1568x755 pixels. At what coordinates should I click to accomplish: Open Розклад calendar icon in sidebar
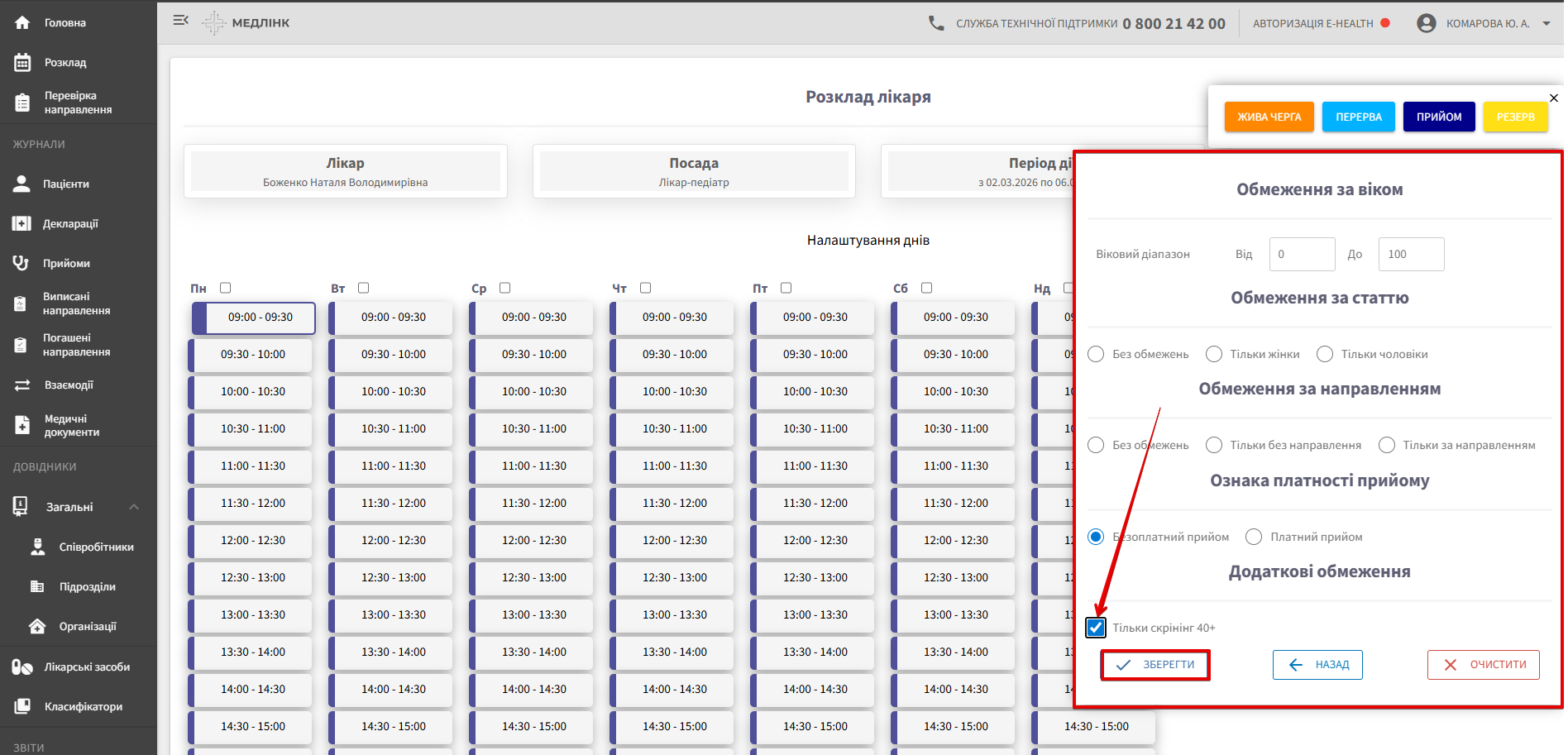(22, 63)
